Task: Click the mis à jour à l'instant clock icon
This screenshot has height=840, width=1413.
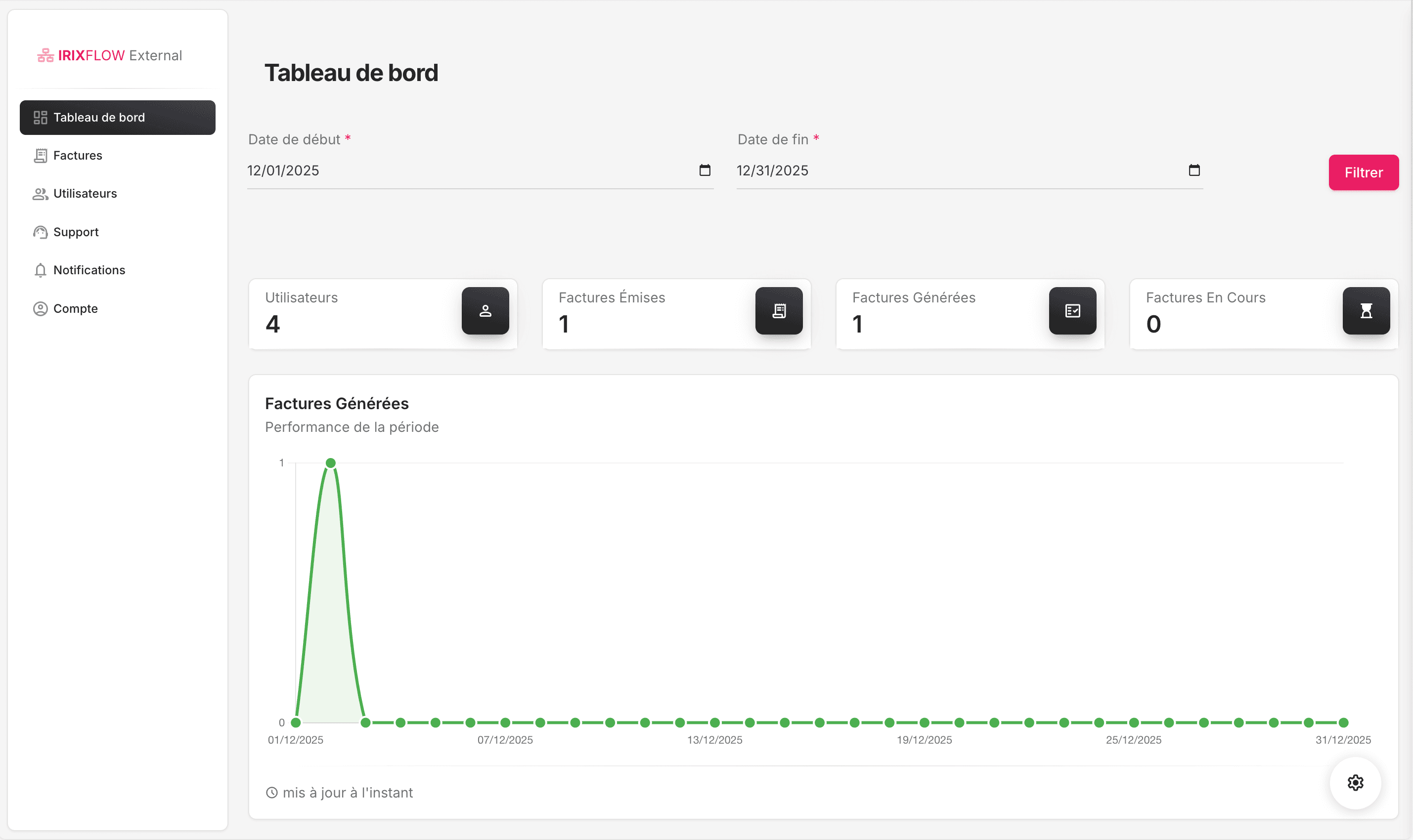Action: pos(272,793)
